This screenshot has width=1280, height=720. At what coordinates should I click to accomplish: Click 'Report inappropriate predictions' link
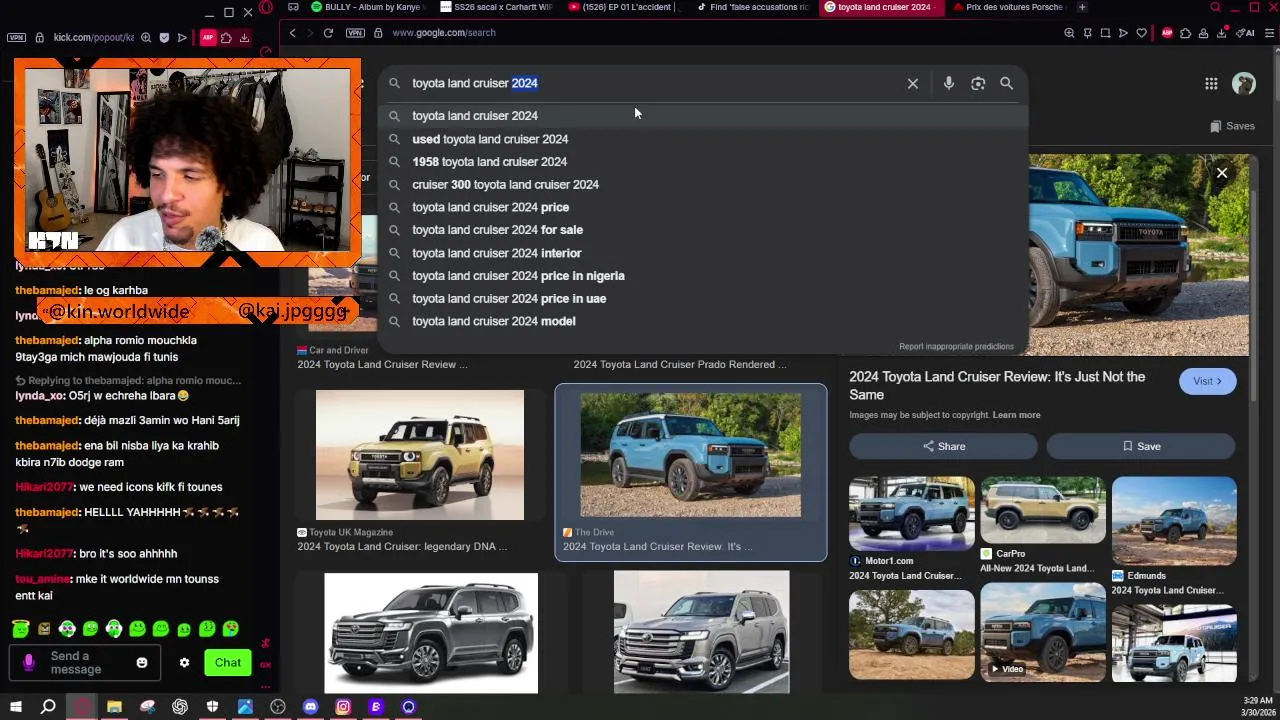tap(956, 346)
